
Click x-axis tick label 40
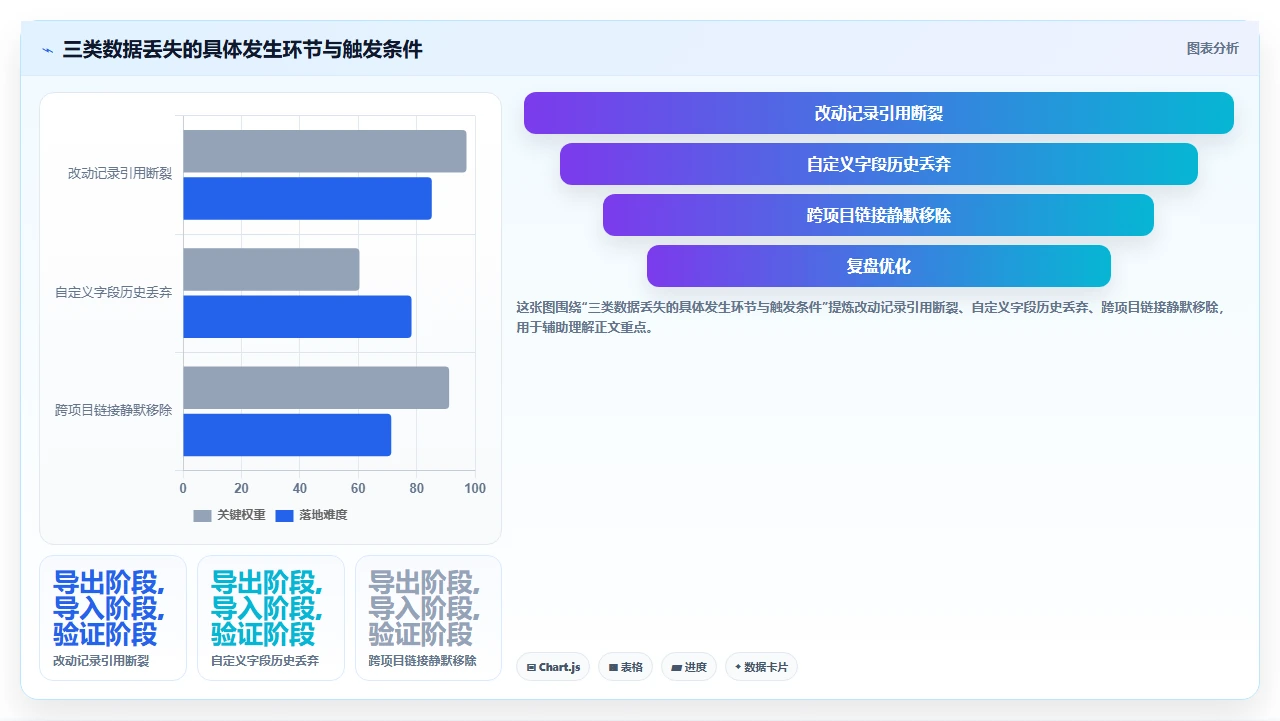click(300, 489)
